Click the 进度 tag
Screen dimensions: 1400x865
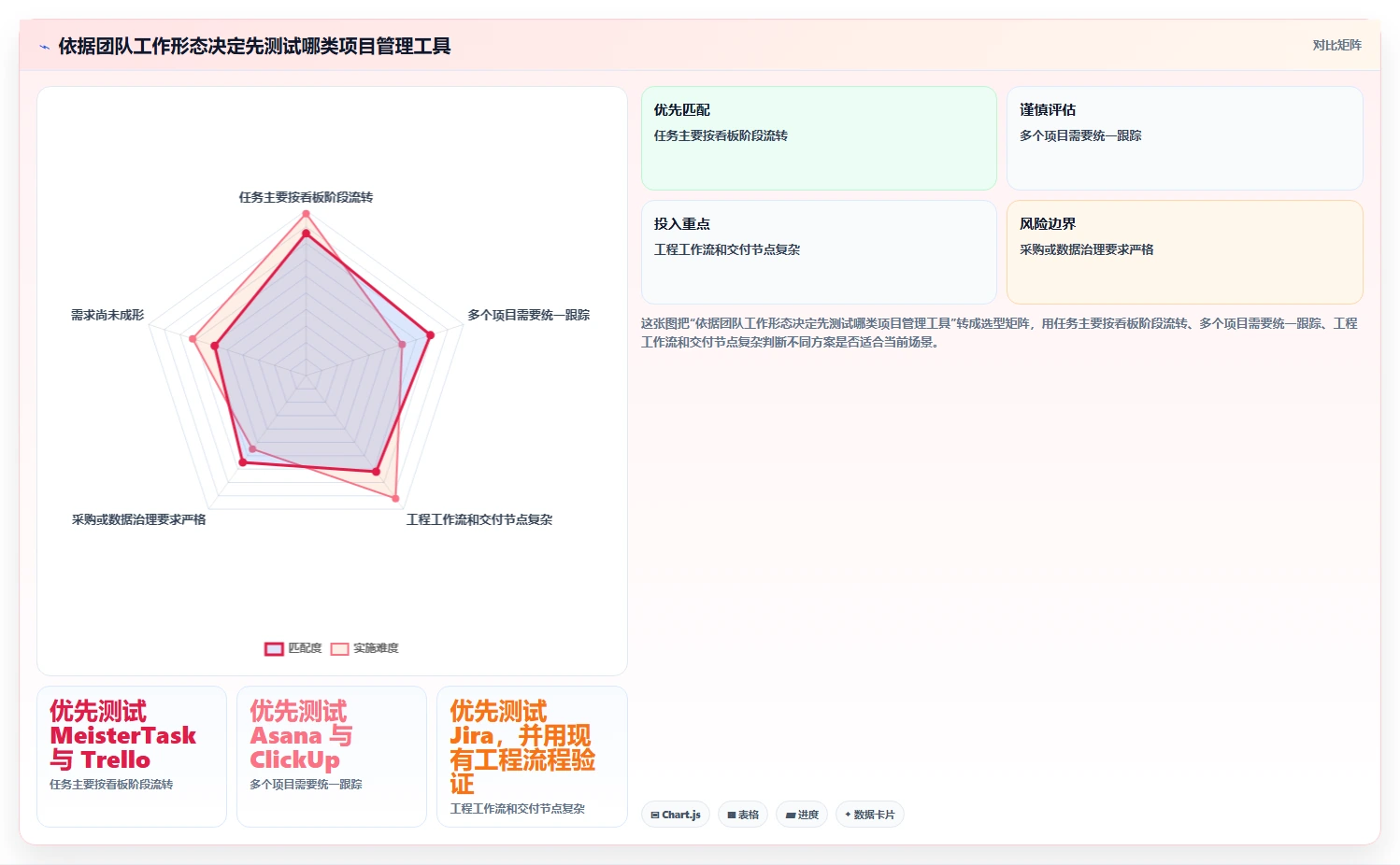(x=802, y=815)
